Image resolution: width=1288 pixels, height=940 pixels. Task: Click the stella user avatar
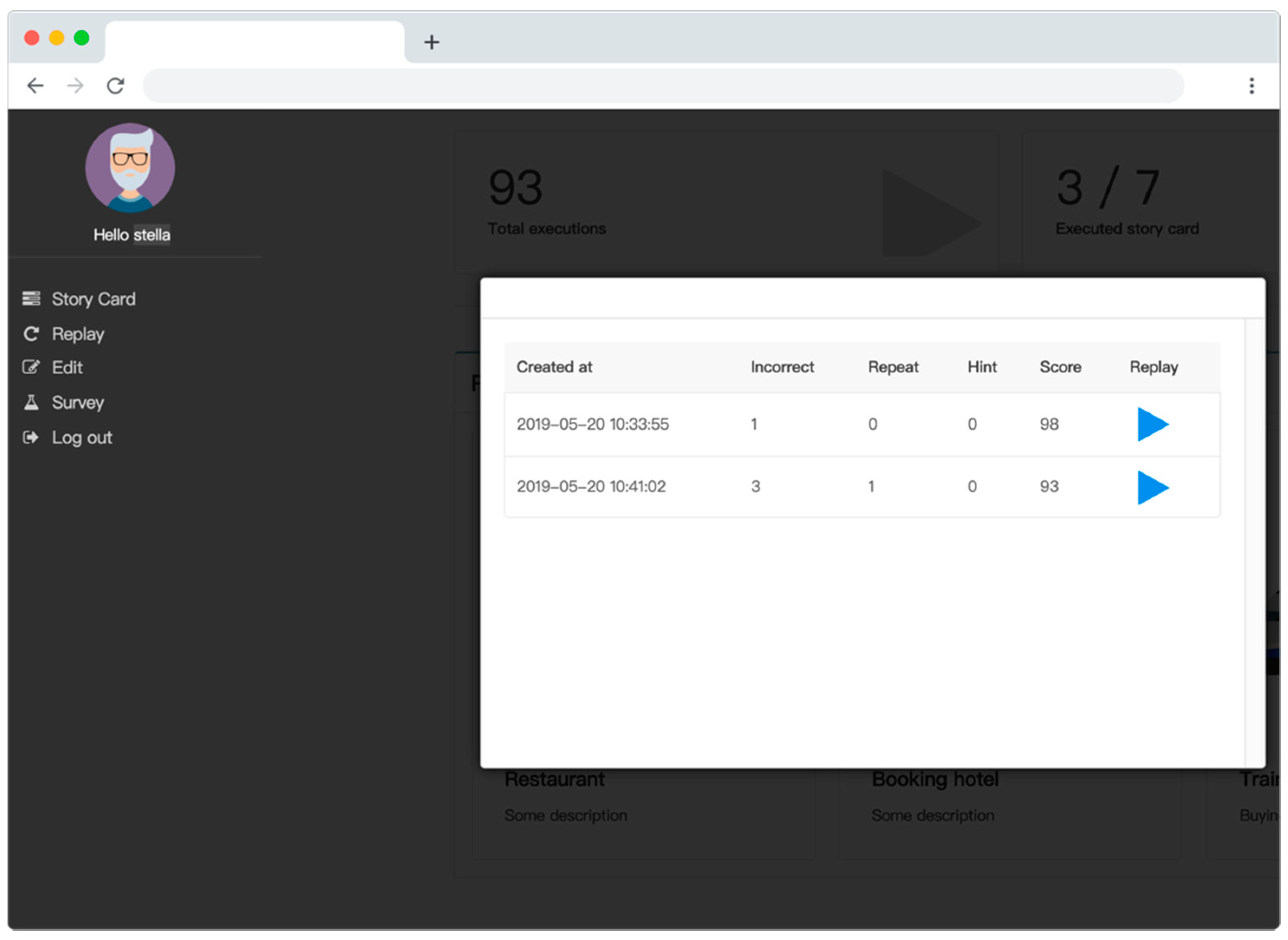[x=130, y=168]
